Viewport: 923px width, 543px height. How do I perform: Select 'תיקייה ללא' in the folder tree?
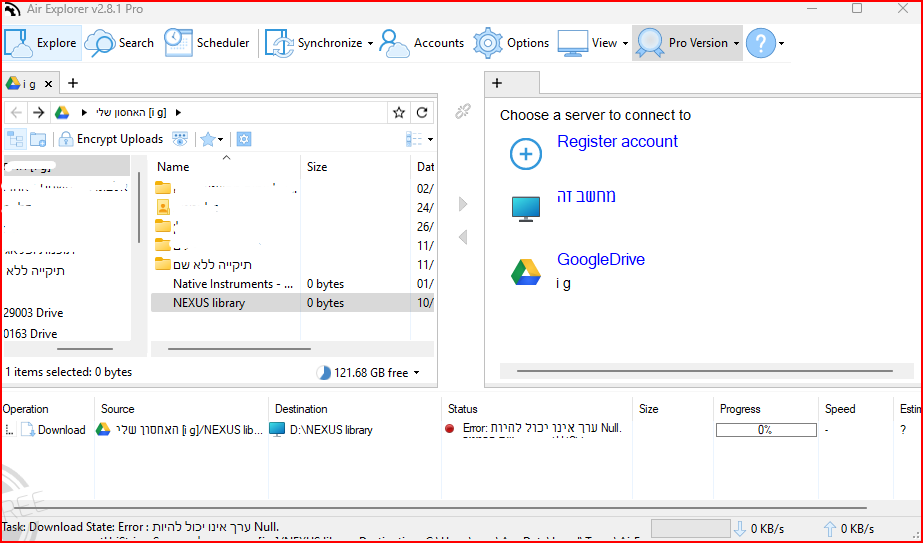[35, 272]
